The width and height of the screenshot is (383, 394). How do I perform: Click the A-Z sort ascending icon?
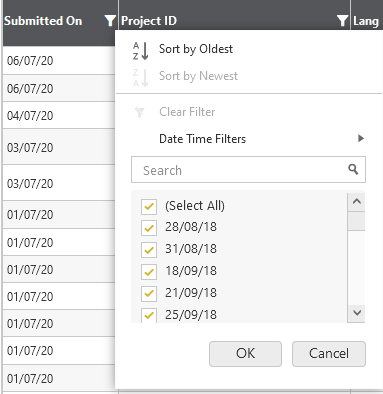pos(141,51)
